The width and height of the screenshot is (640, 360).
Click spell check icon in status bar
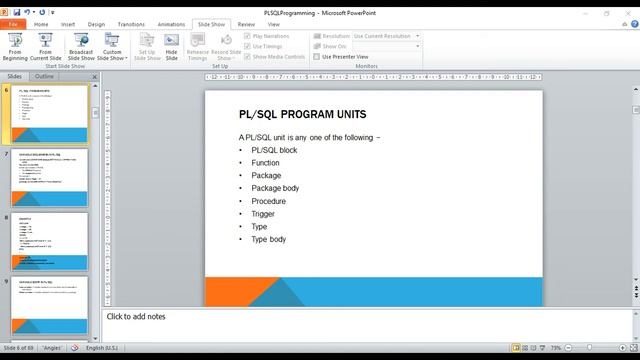pyautogui.click(x=74, y=348)
